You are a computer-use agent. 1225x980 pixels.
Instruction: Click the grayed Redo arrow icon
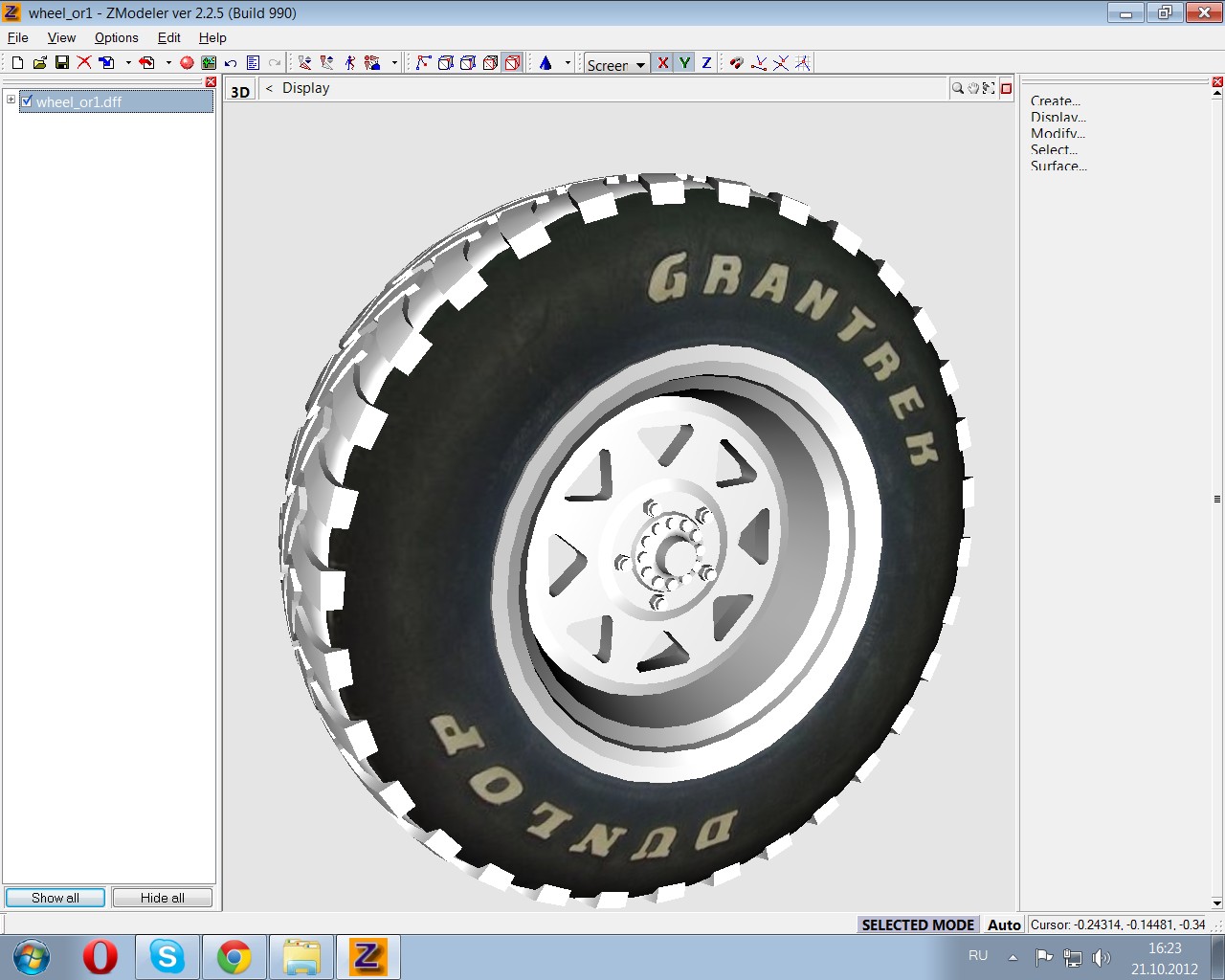[x=275, y=63]
